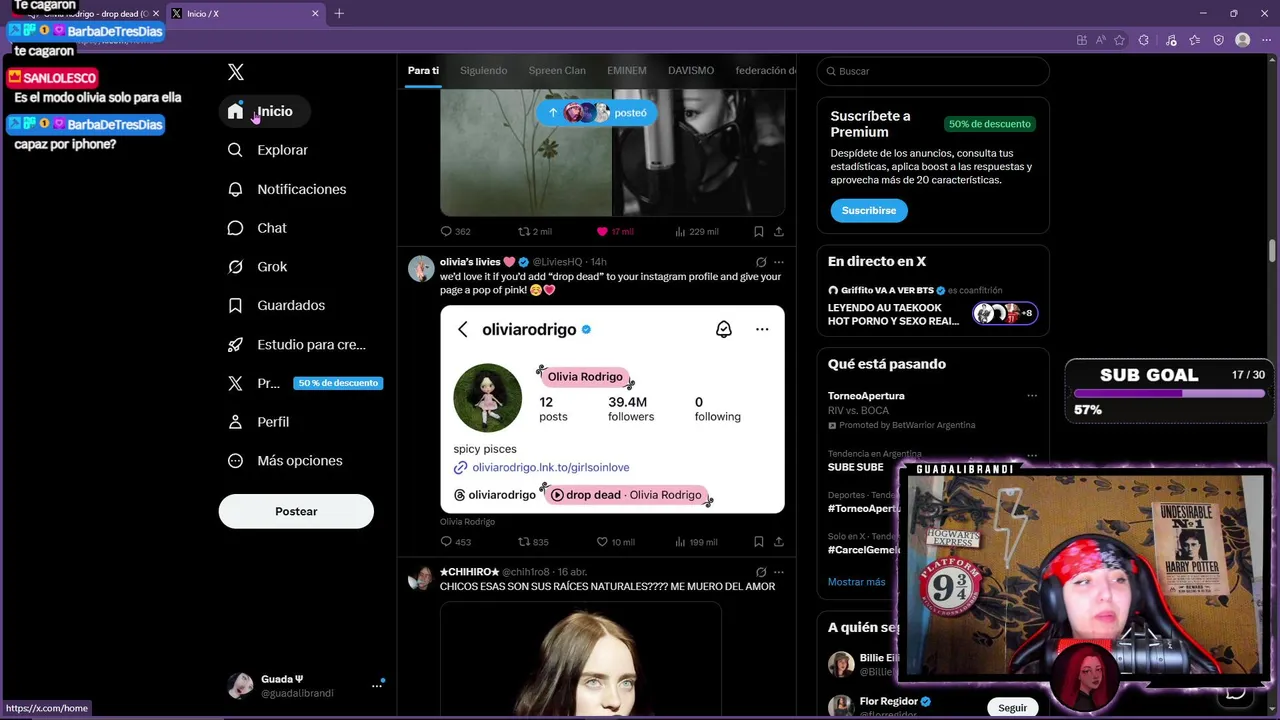
Task: Click the Suscribirse button
Action: point(869,211)
